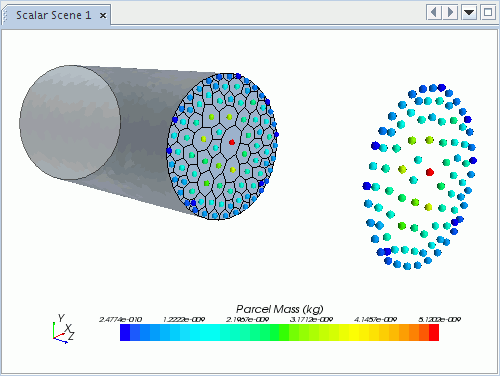Screen dimensions: 500x376
Task: Click the red parcel in the cylinder face
Action: coord(232,142)
